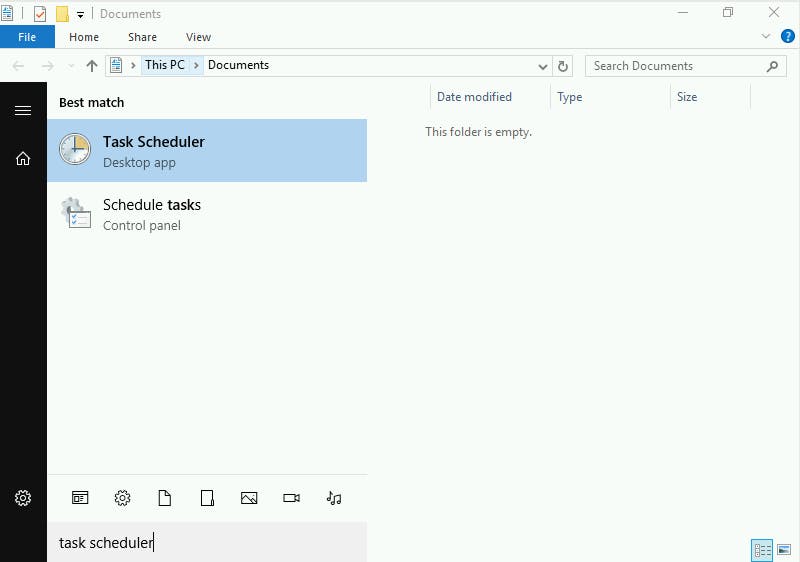Filter search results by Documents icon
The width and height of the screenshot is (800, 562).
coord(164,498)
